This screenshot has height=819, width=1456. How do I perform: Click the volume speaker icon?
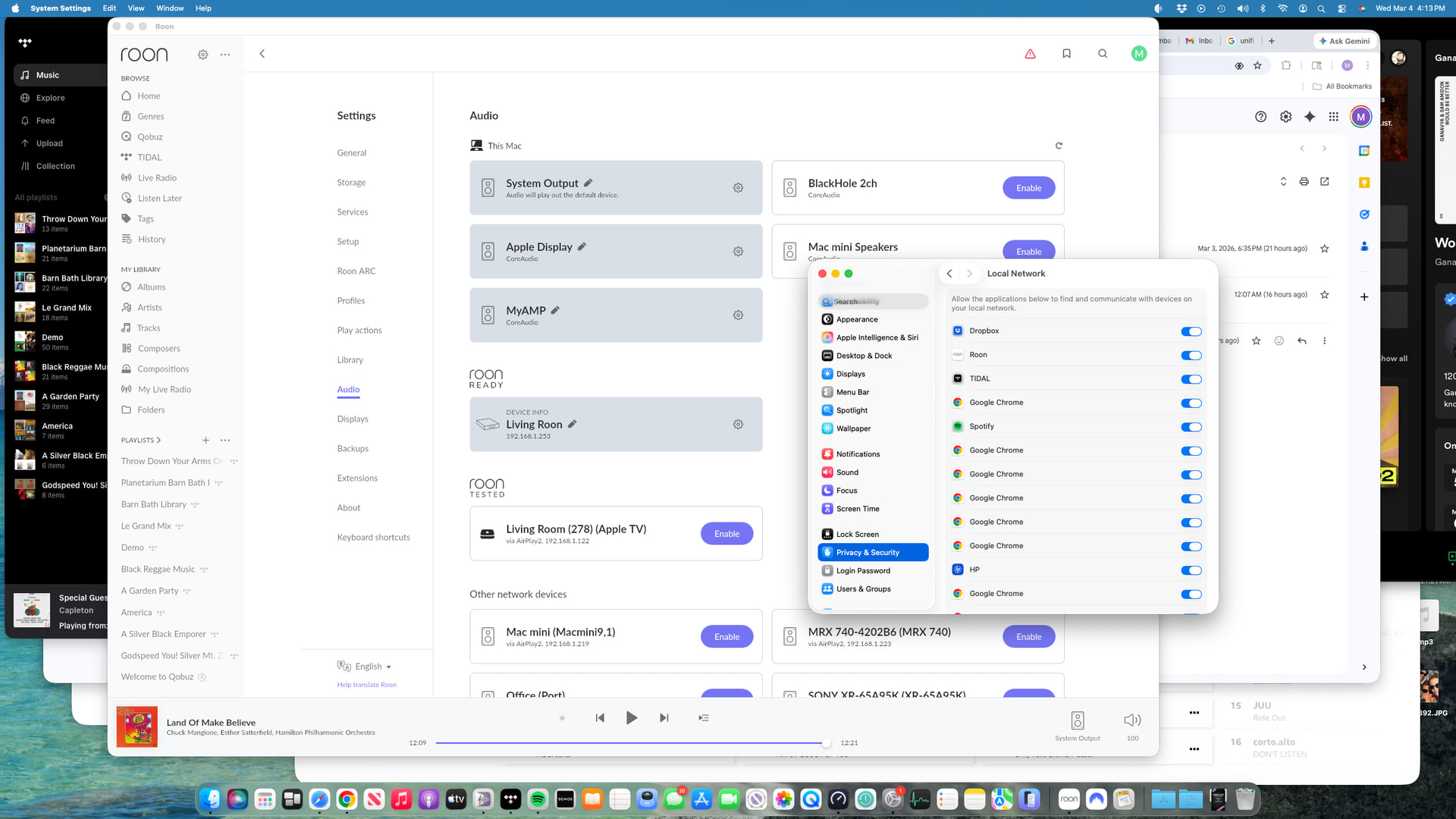(x=1131, y=720)
